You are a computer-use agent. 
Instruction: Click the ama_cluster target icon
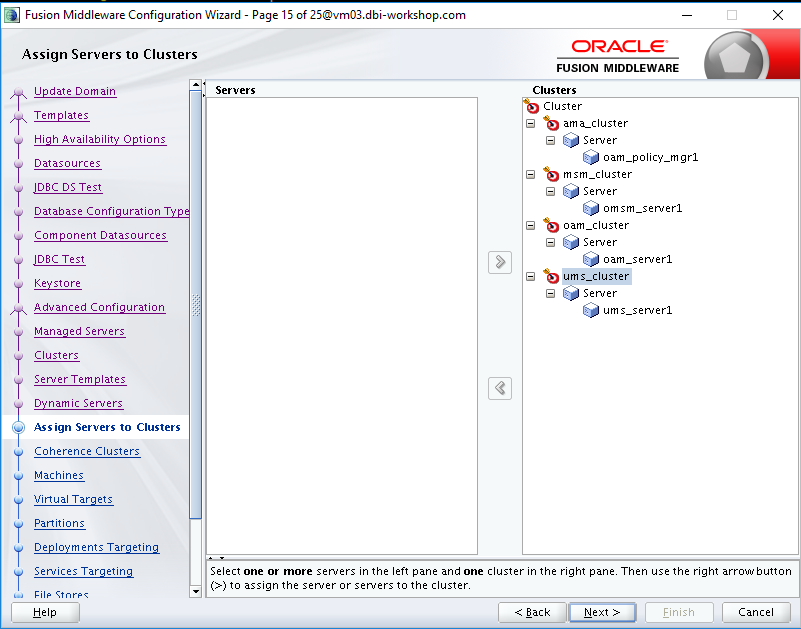point(551,123)
